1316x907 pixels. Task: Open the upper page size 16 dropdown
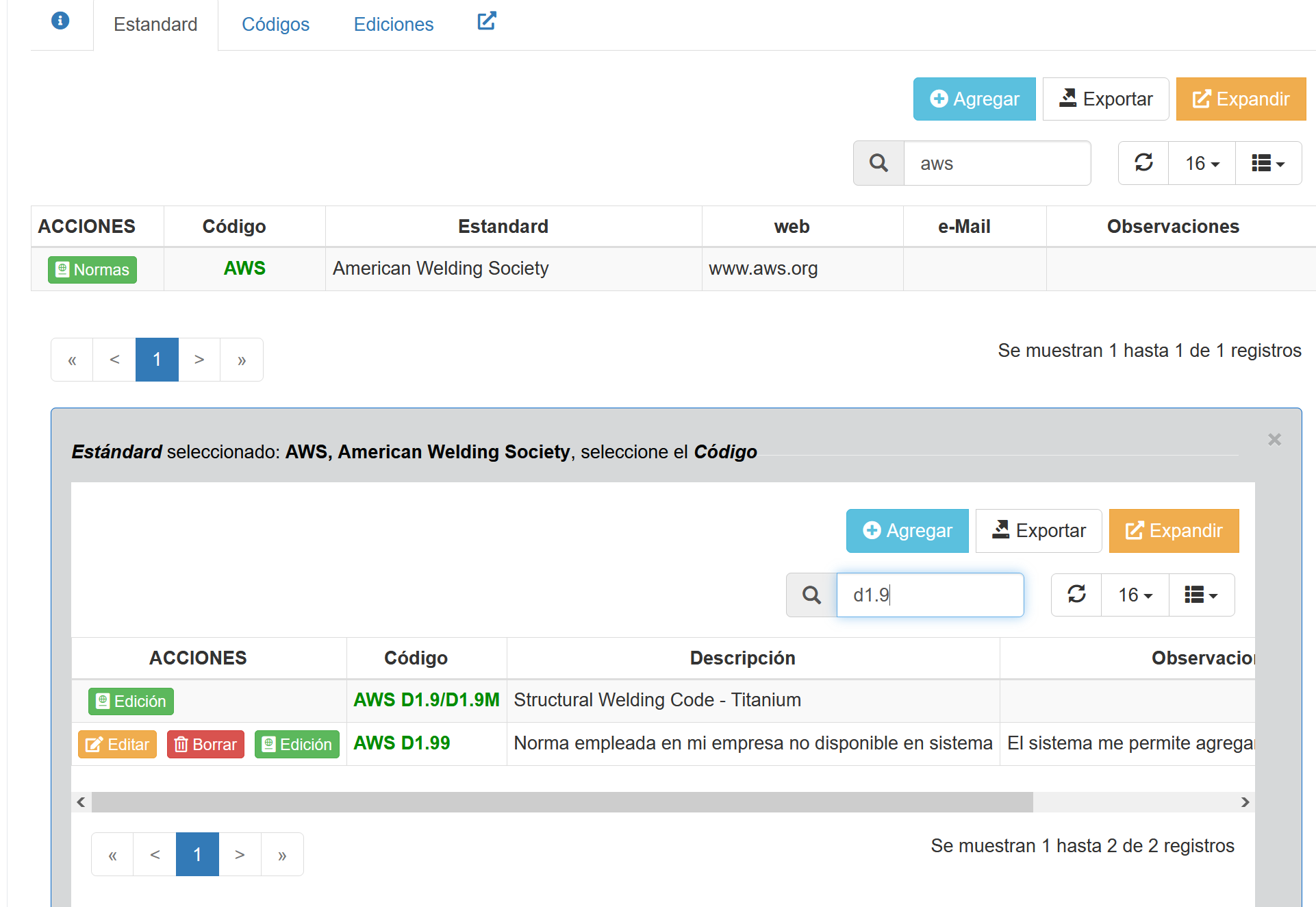pos(1202,163)
